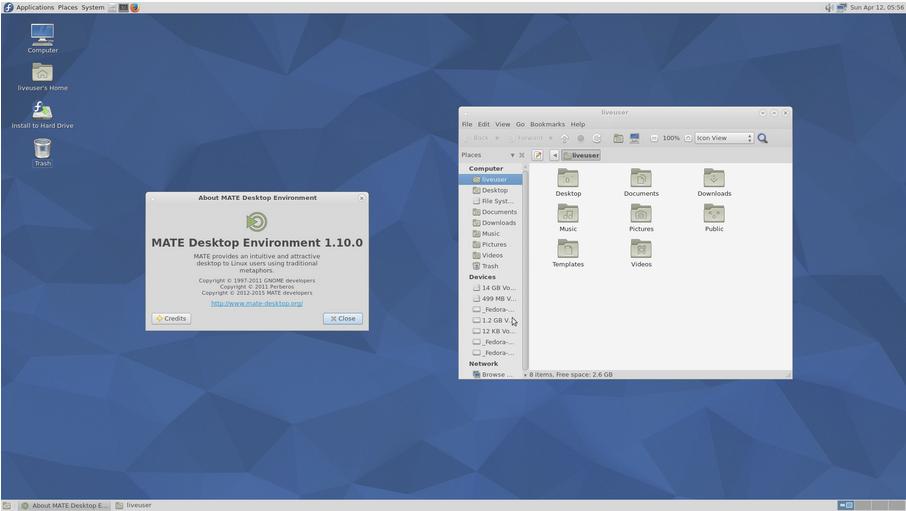Select Trash in the Places sidebar

coord(491,266)
